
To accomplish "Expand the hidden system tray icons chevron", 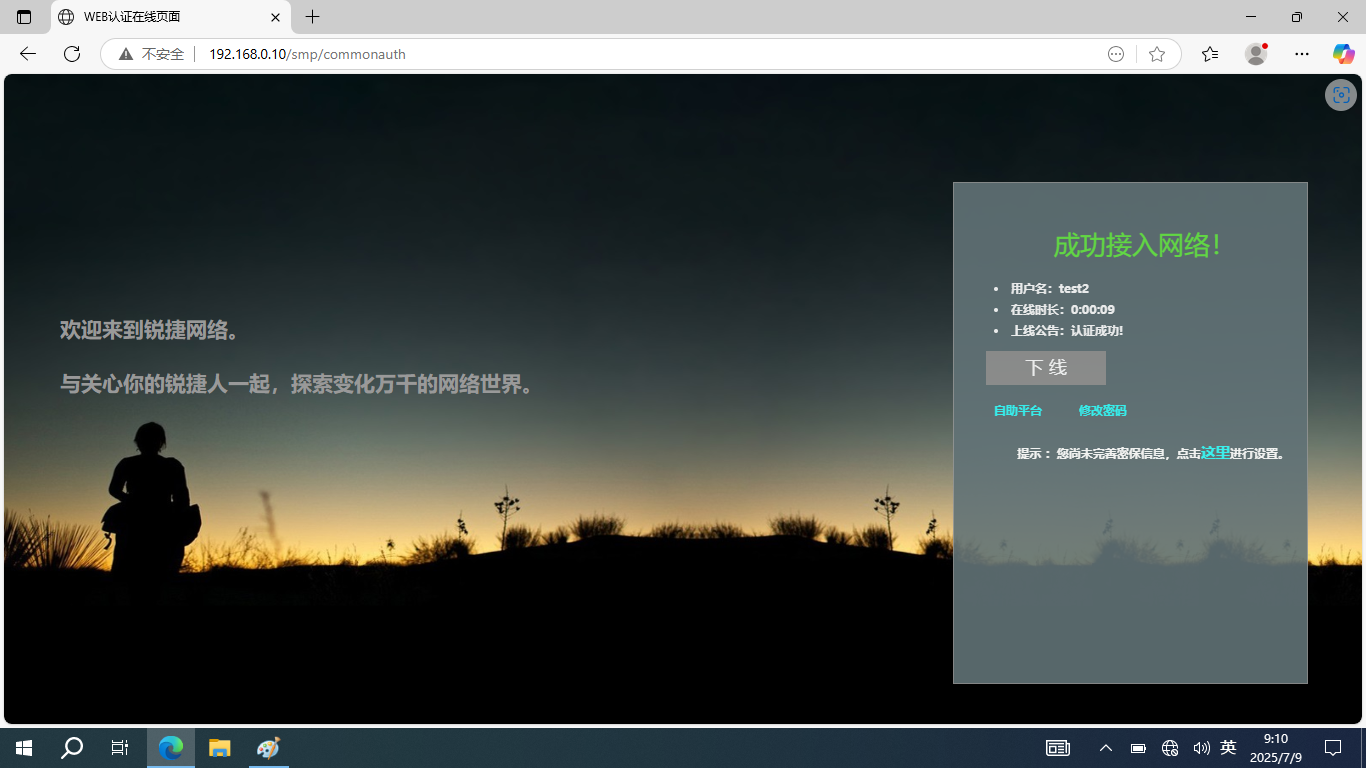I will pos(1106,748).
